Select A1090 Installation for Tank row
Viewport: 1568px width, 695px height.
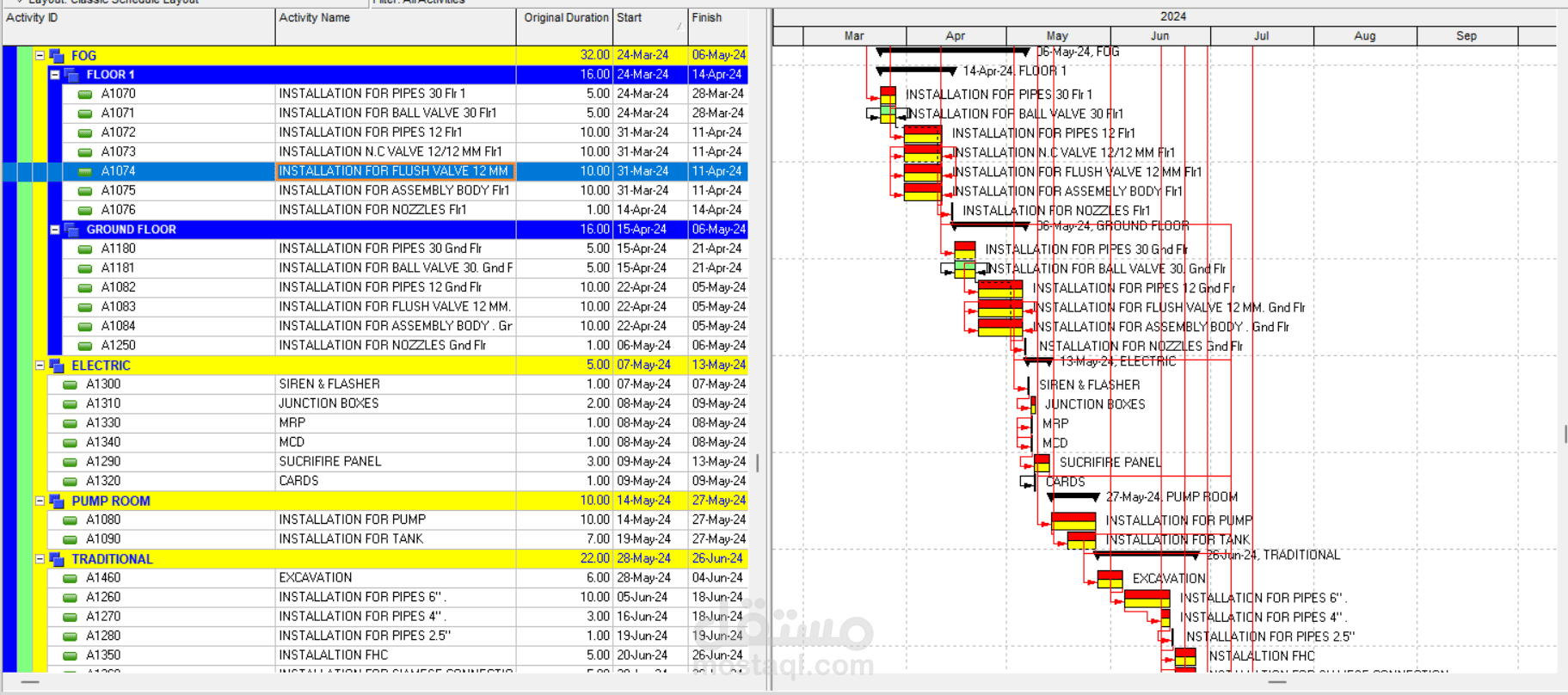375,539
